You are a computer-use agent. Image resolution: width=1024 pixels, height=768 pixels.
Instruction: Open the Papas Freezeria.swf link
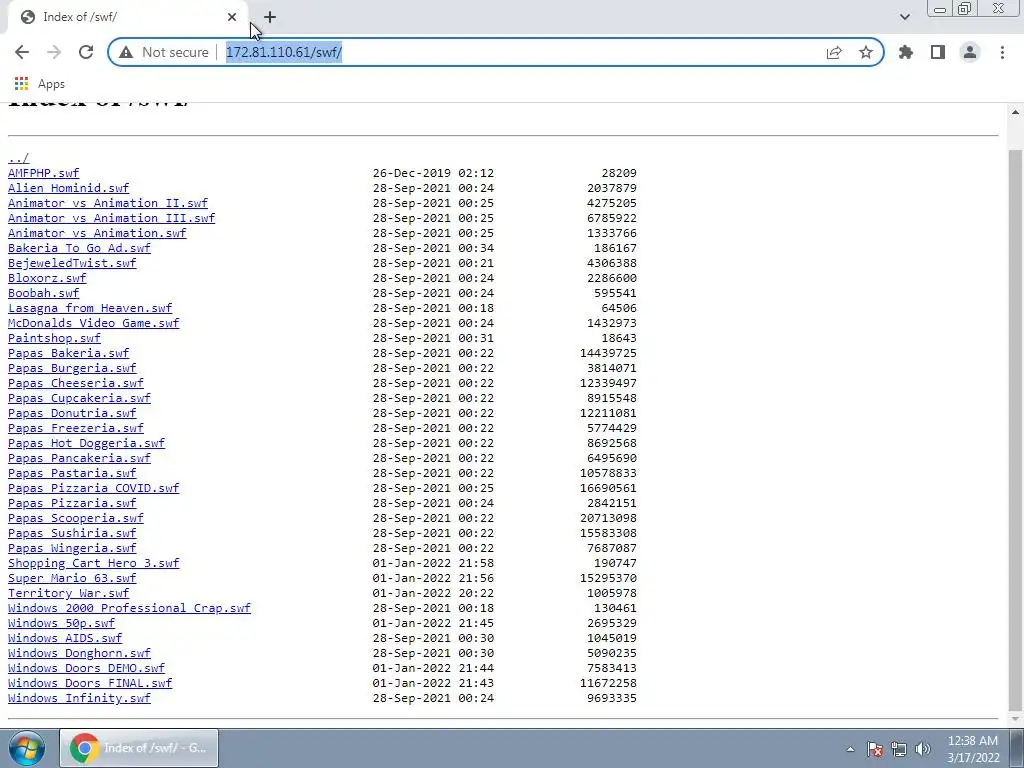pos(76,428)
